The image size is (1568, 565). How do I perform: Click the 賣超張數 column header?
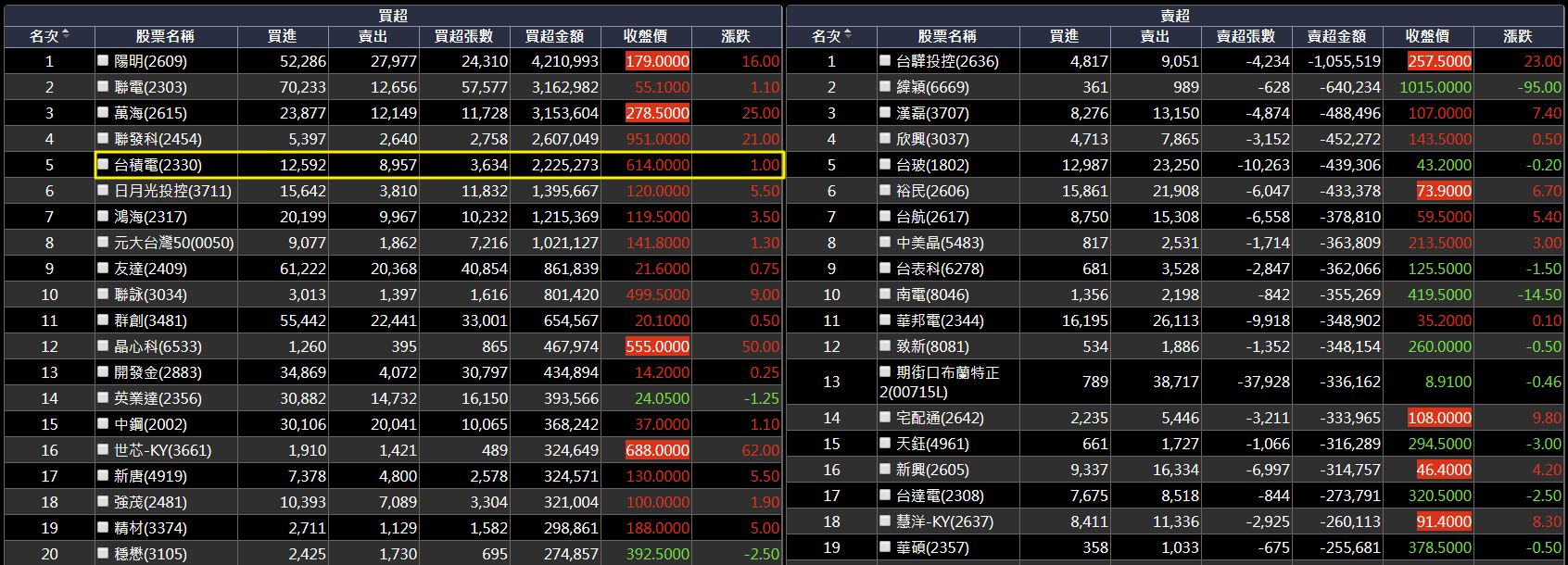click(1246, 36)
